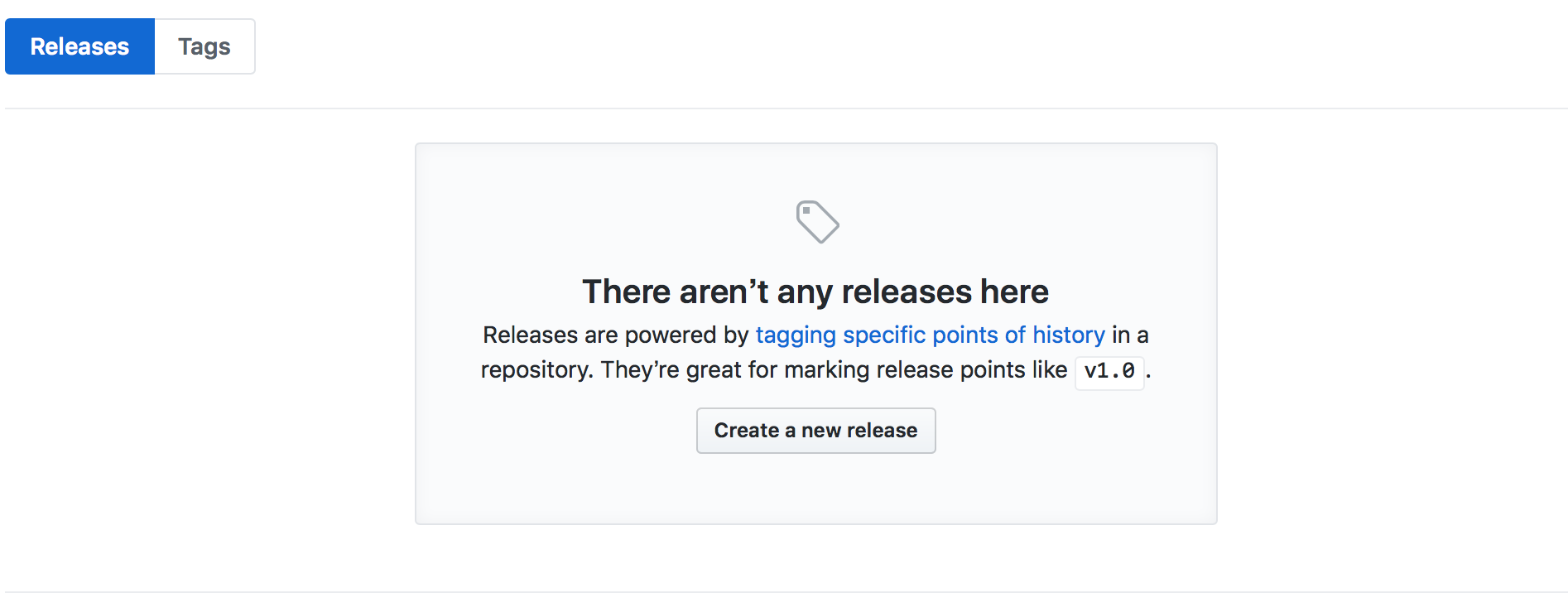The image size is (1568, 593).
Task: Open the tagging specific points of history link
Action: [930, 335]
